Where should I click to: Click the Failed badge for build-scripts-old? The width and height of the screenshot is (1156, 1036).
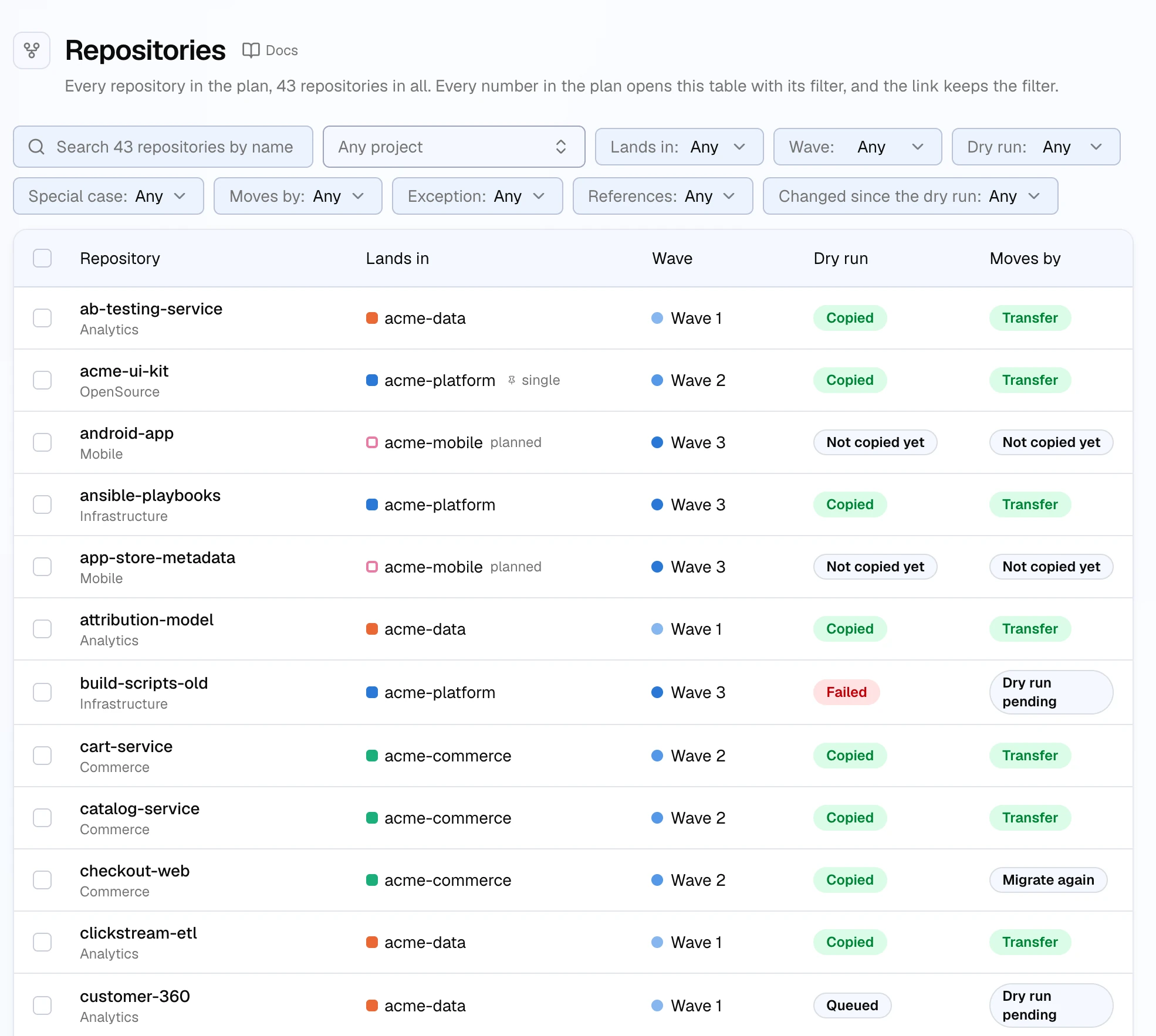pyautogui.click(x=846, y=692)
